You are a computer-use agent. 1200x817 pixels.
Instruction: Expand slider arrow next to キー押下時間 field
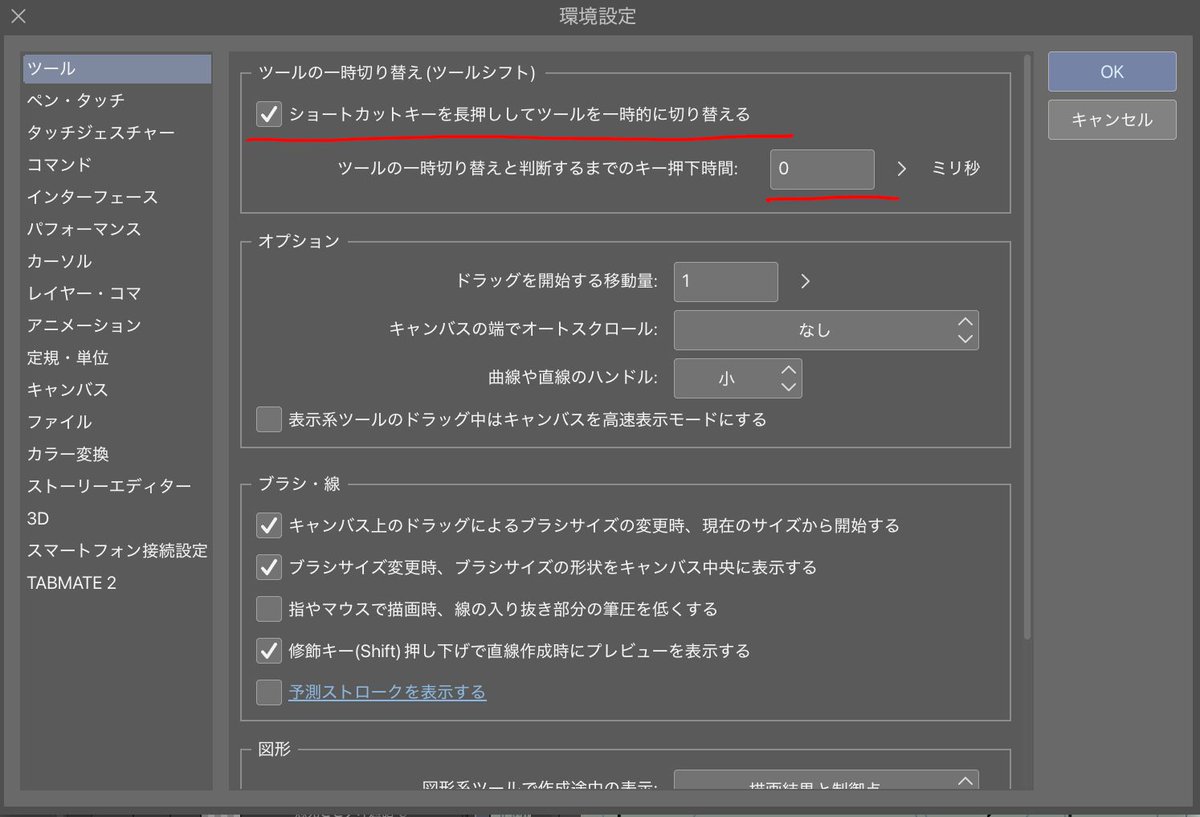902,169
